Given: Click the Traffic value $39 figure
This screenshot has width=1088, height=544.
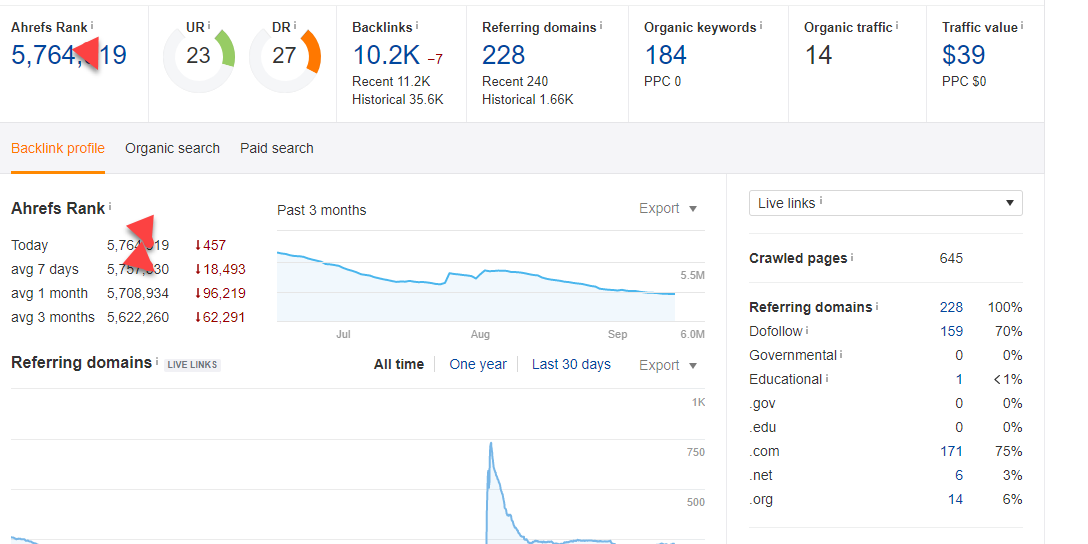Looking at the screenshot, I should 962,55.
